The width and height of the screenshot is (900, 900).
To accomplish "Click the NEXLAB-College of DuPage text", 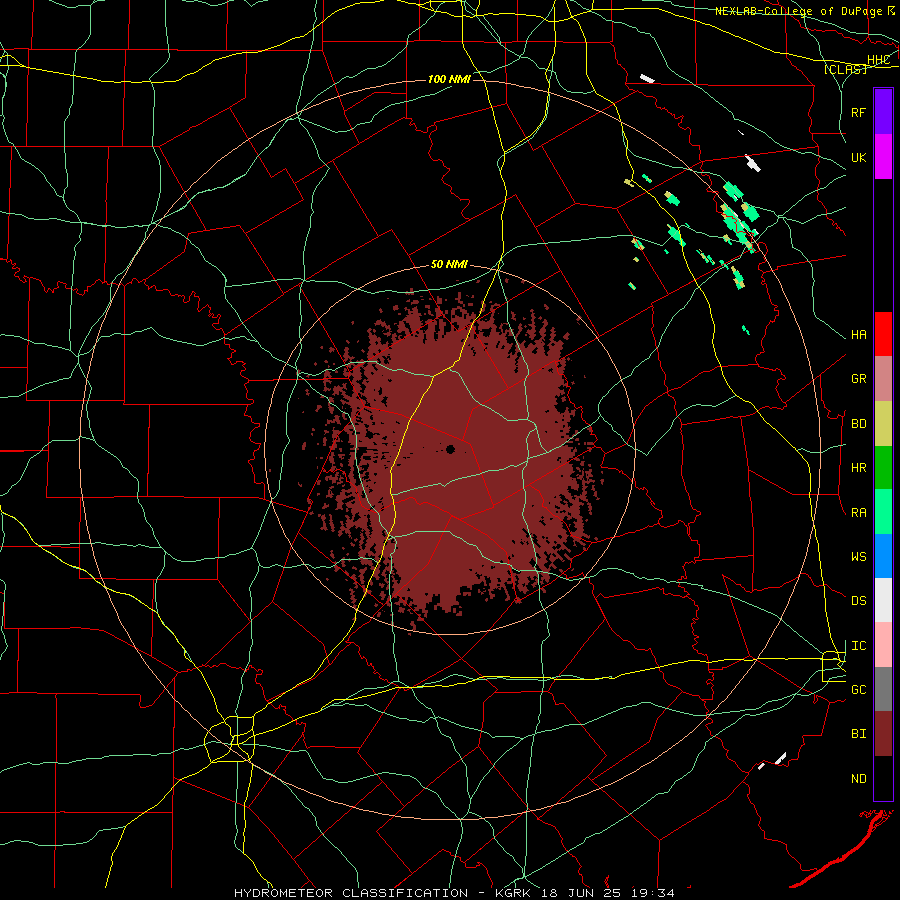I will pos(800,11).
